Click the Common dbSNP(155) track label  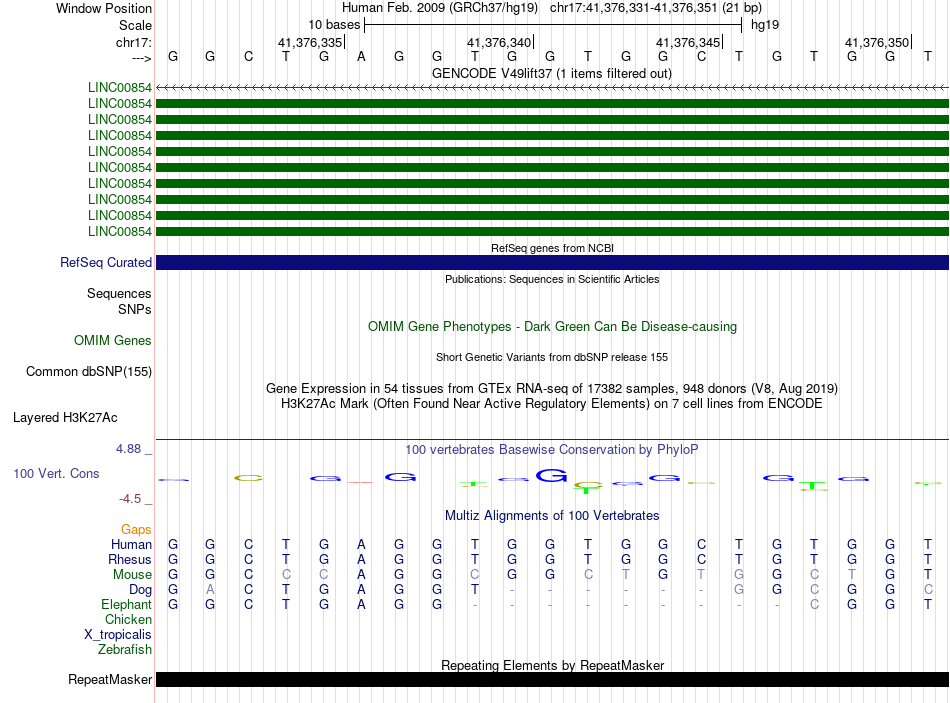pos(89,371)
